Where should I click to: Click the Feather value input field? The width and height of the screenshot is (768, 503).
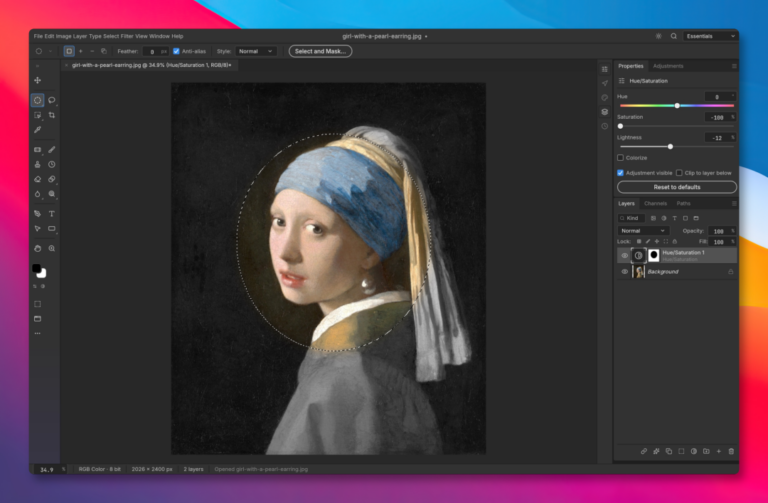point(155,51)
